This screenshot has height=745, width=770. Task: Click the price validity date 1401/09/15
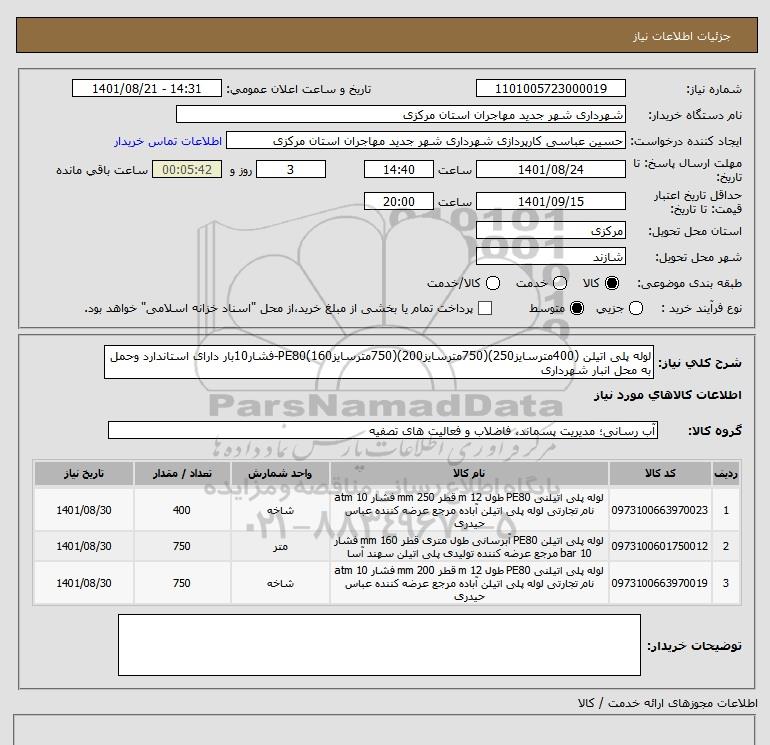coord(550,201)
